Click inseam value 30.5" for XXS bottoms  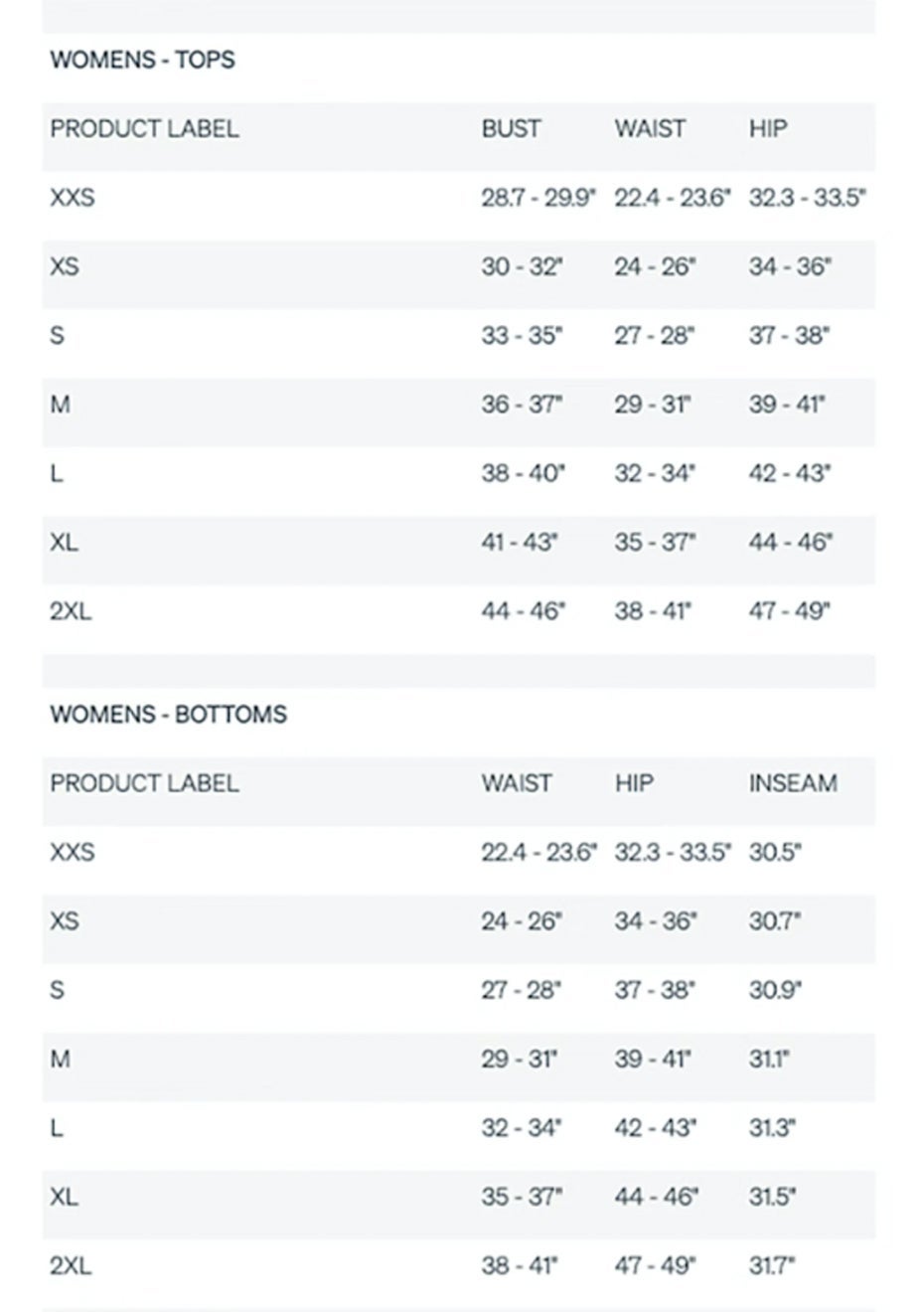pos(774,853)
